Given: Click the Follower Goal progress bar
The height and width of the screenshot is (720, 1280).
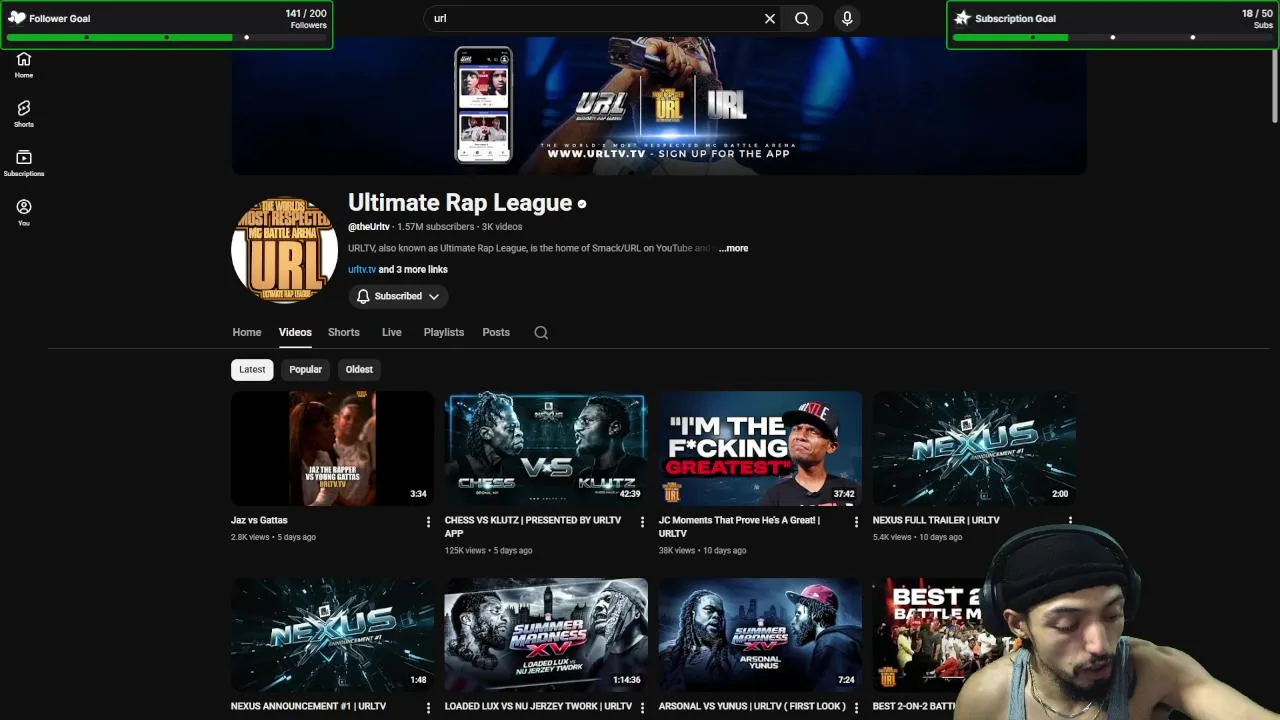Looking at the screenshot, I should click(167, 37).
